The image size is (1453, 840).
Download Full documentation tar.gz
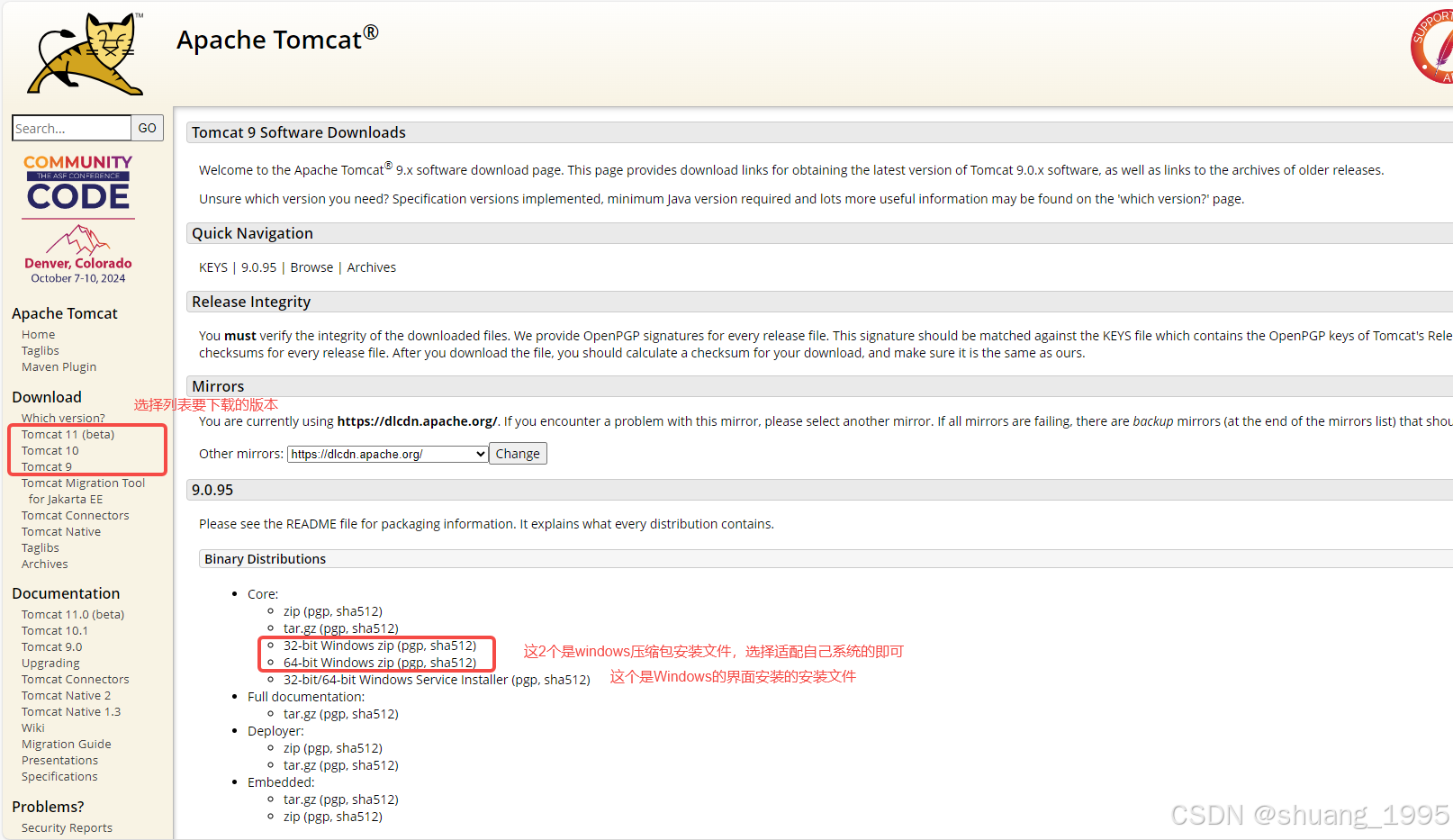(x=300, y=714)
